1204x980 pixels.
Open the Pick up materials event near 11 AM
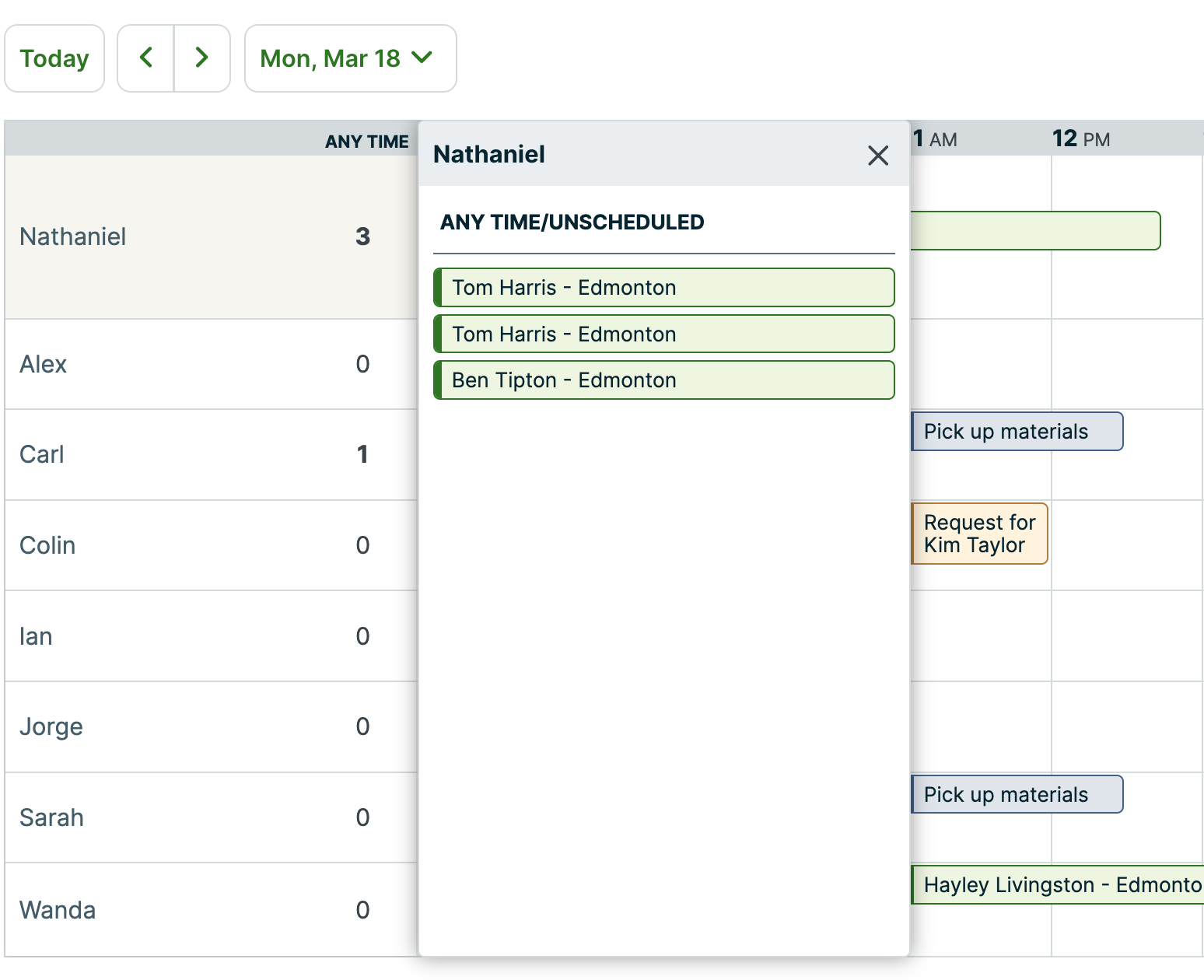pos(1016,431)
